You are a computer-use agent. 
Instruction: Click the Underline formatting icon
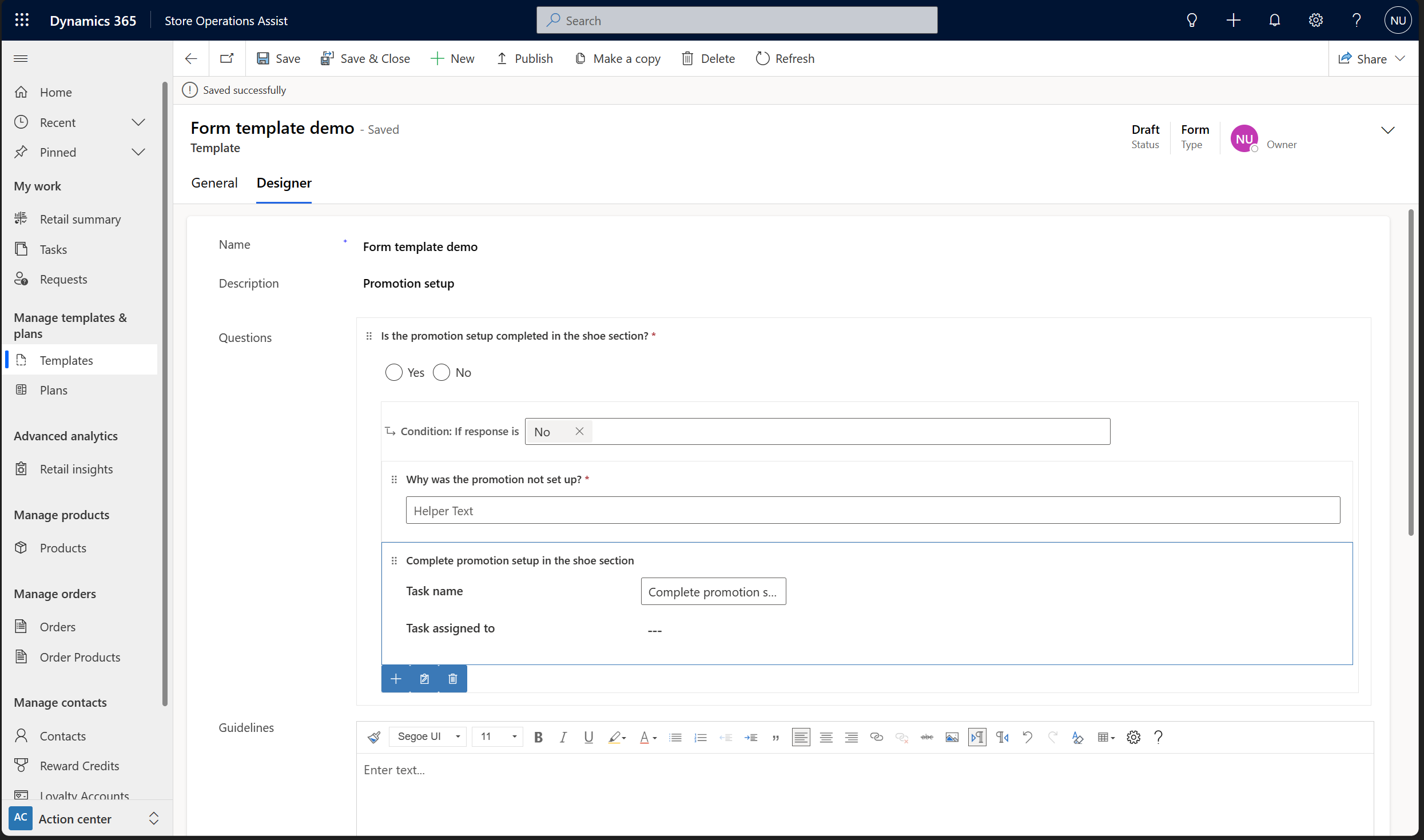tap(587, 737)
